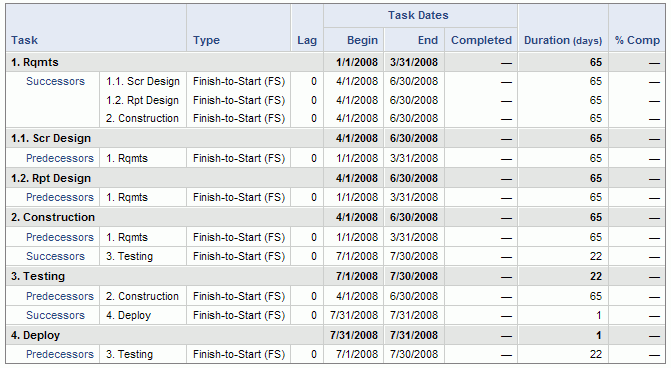Screen dimensions: 671x368
Task: Select the 3. Testing task group row
Action: 336,276
